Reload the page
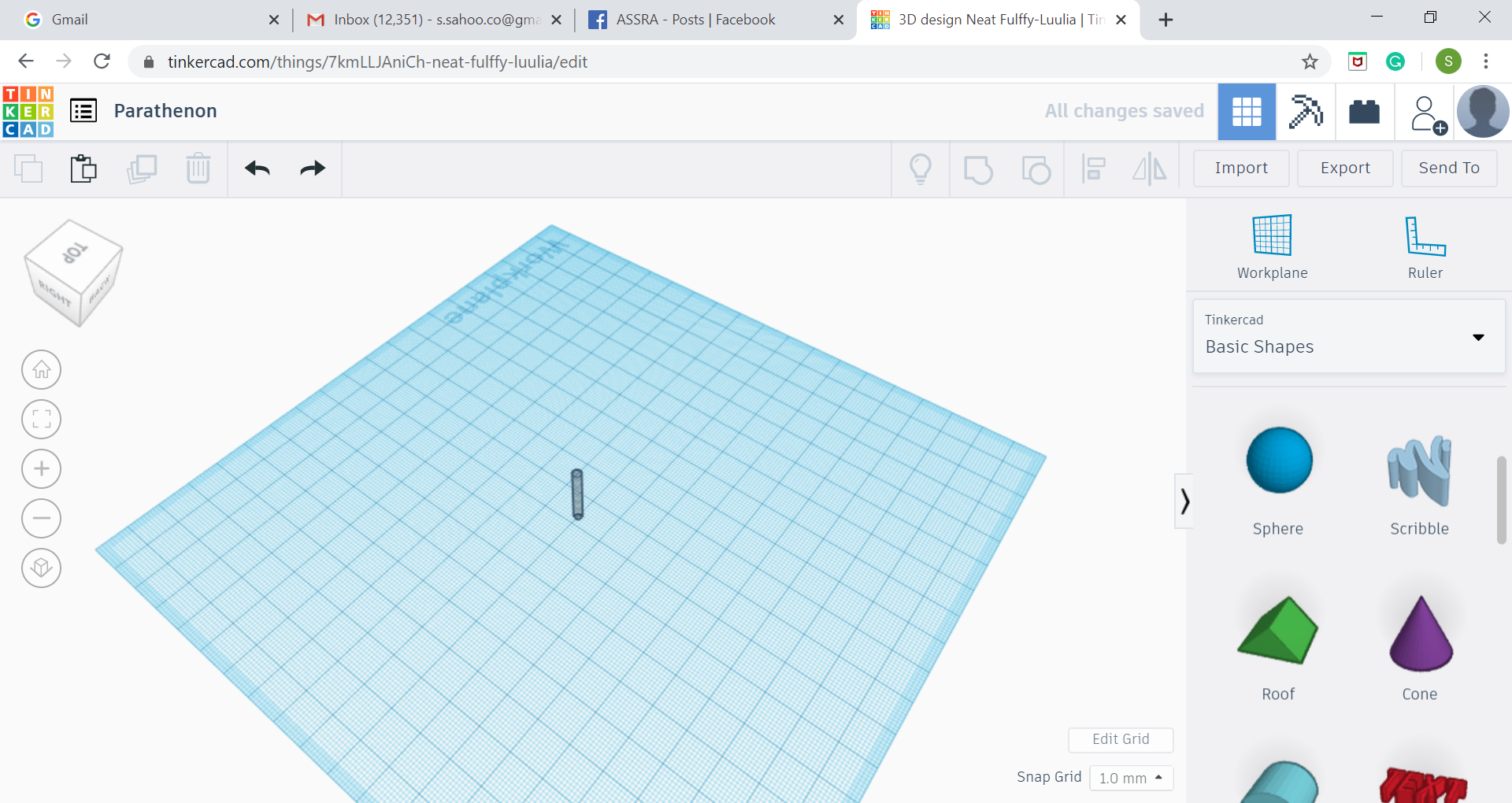 pyautogui.click(x=102, y=61)
